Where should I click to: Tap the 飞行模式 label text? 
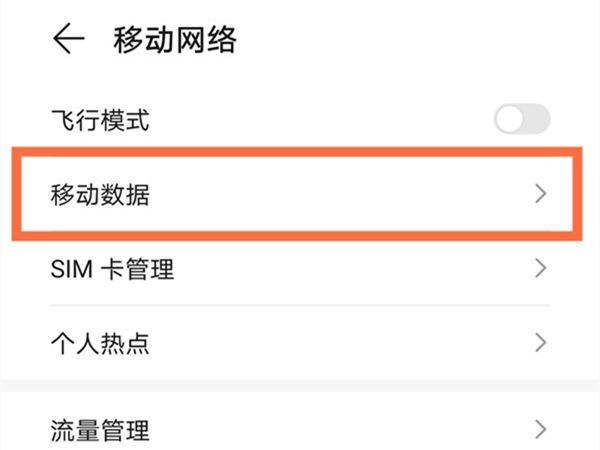(x=100, y=120)
